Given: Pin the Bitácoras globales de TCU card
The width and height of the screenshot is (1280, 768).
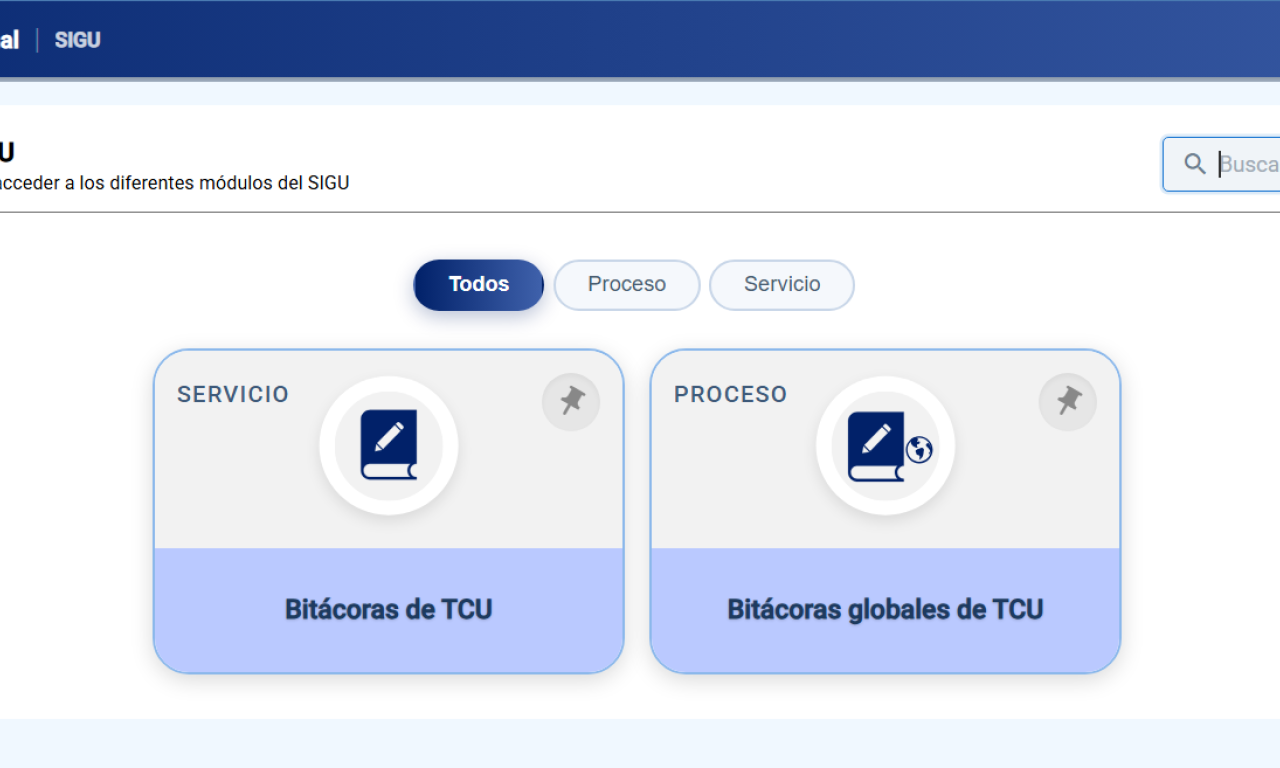Looking at the screenshot, I should (1068, 402).
